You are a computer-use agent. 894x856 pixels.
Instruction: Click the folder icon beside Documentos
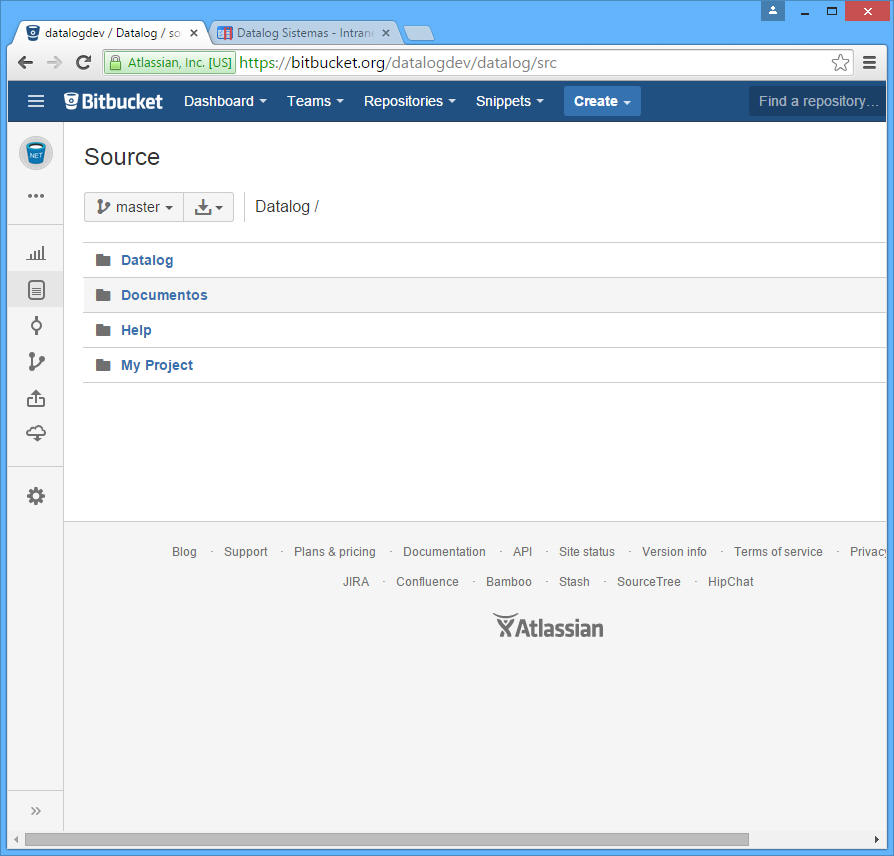[x=103, y=295]
